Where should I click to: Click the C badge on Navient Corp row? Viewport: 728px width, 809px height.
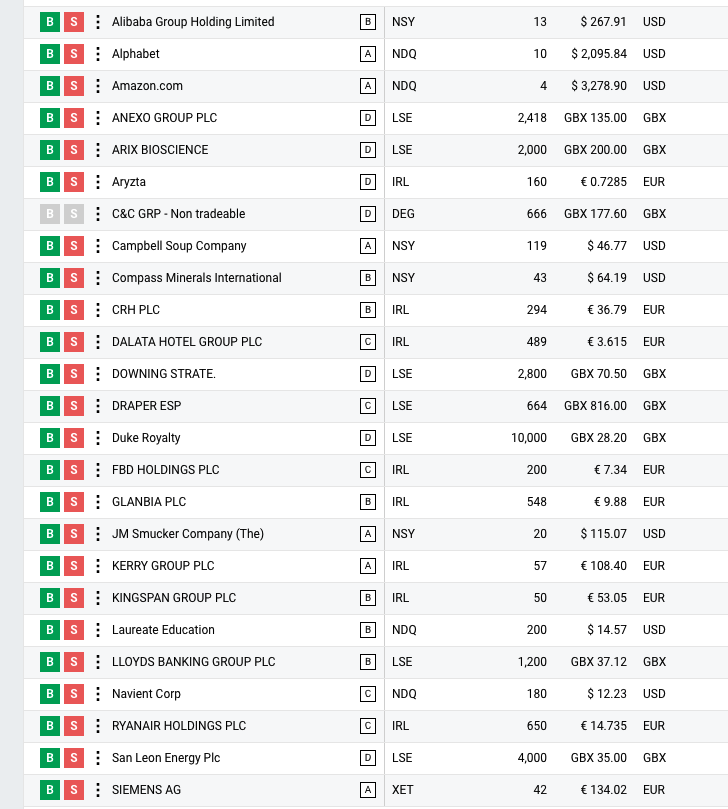click(x=367, y=693)
